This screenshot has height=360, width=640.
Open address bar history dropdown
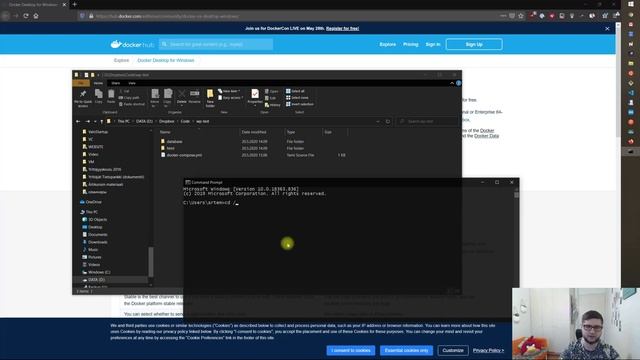click(x=378, y=121)
